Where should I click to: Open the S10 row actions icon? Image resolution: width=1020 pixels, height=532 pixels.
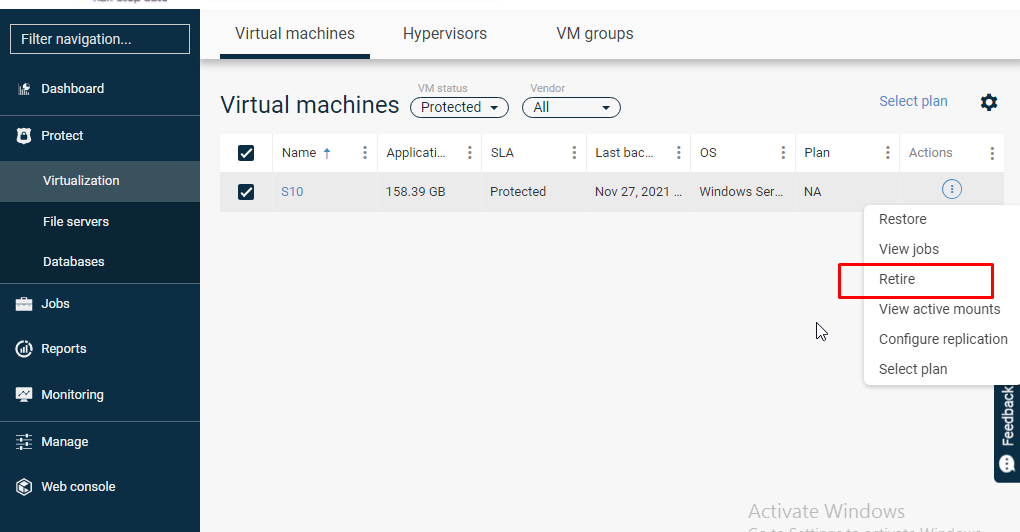(952, 189)
